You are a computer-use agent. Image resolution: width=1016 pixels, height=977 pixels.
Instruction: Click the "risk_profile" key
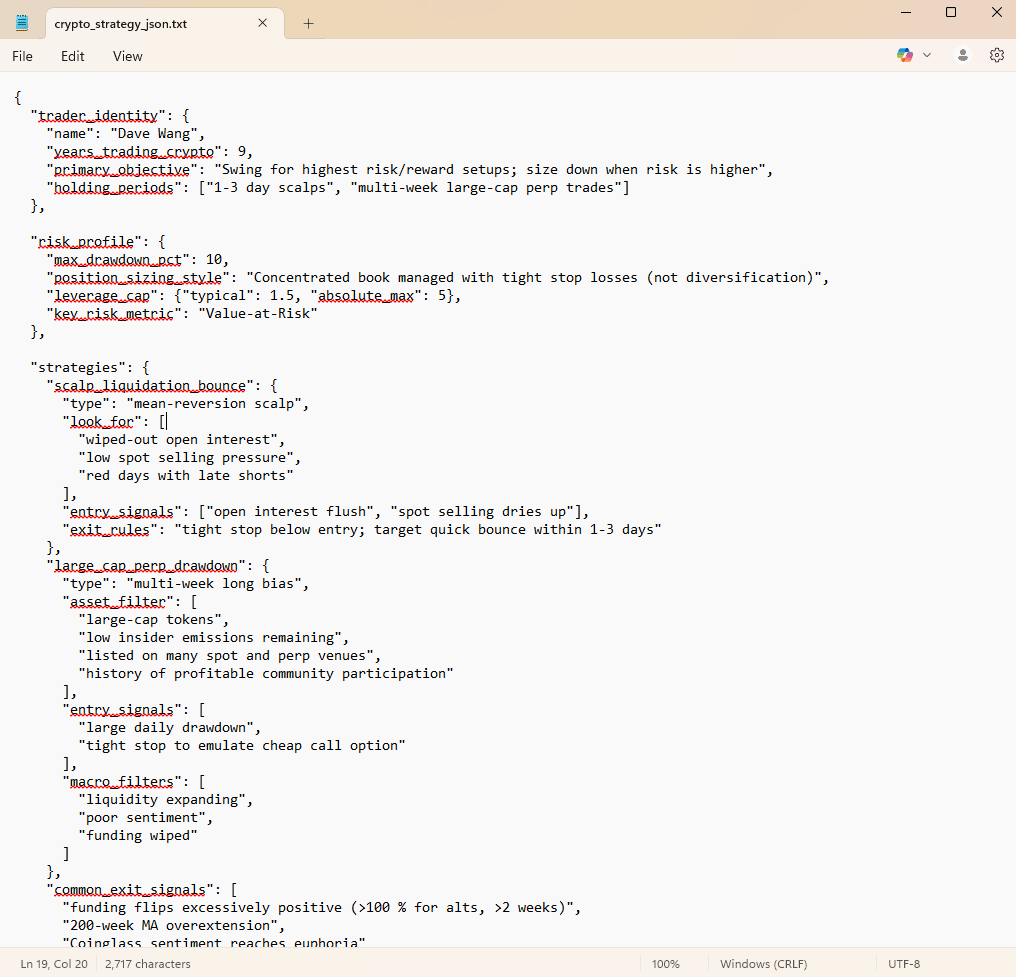click(x=86, y=242)
